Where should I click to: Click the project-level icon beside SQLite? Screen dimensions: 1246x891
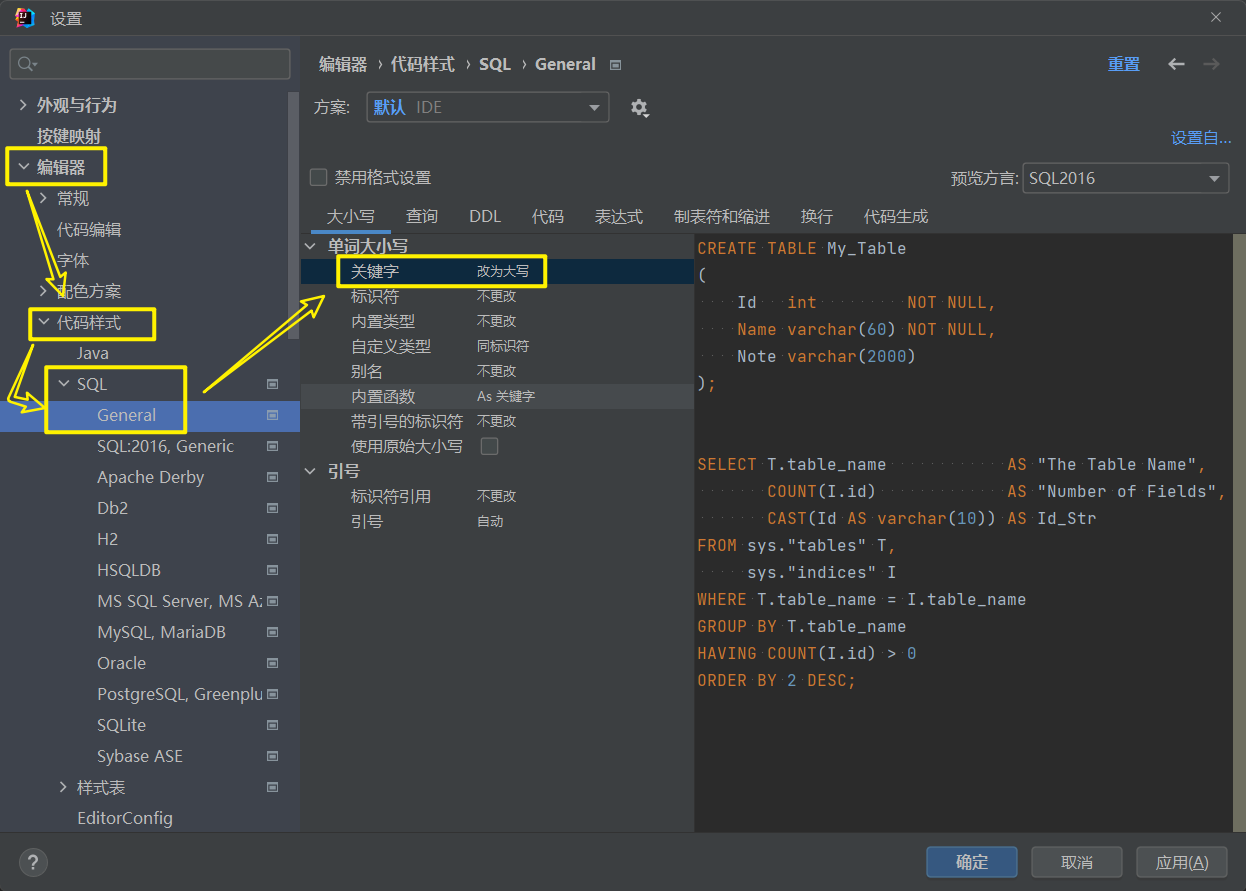pos(272,726)
